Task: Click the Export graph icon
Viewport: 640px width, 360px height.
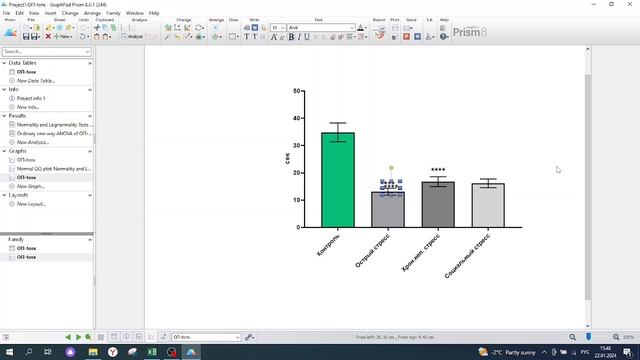Action: click(x=380, y=32)
